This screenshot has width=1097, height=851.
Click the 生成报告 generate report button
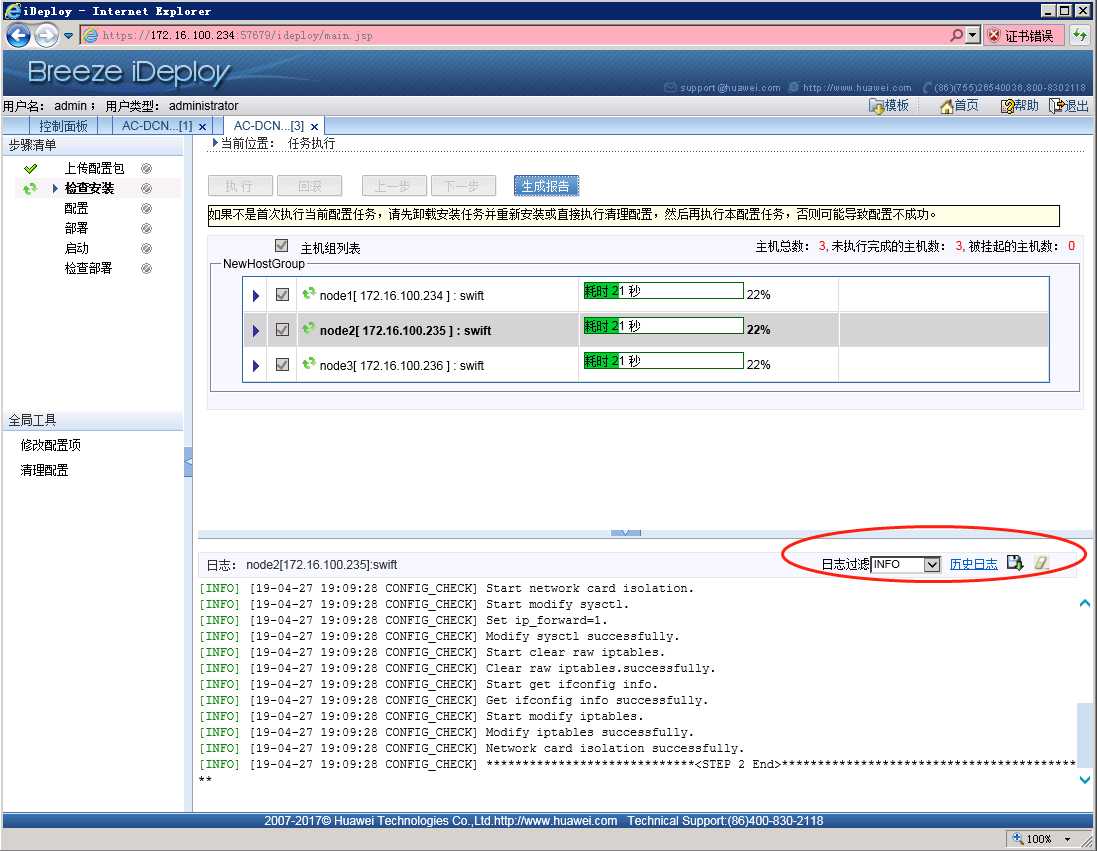pos(546,185)
